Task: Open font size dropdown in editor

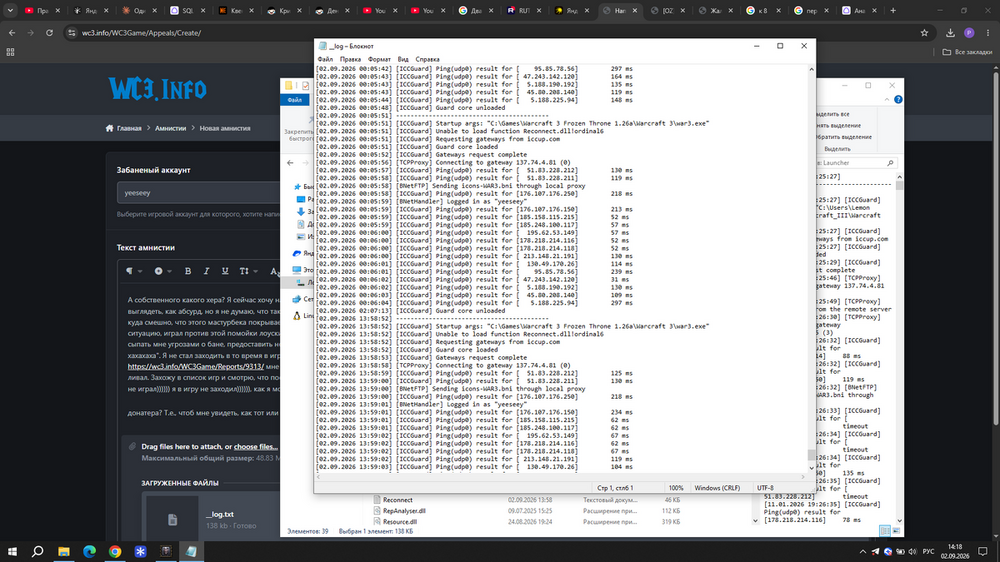Action: (x=248, y=271)
